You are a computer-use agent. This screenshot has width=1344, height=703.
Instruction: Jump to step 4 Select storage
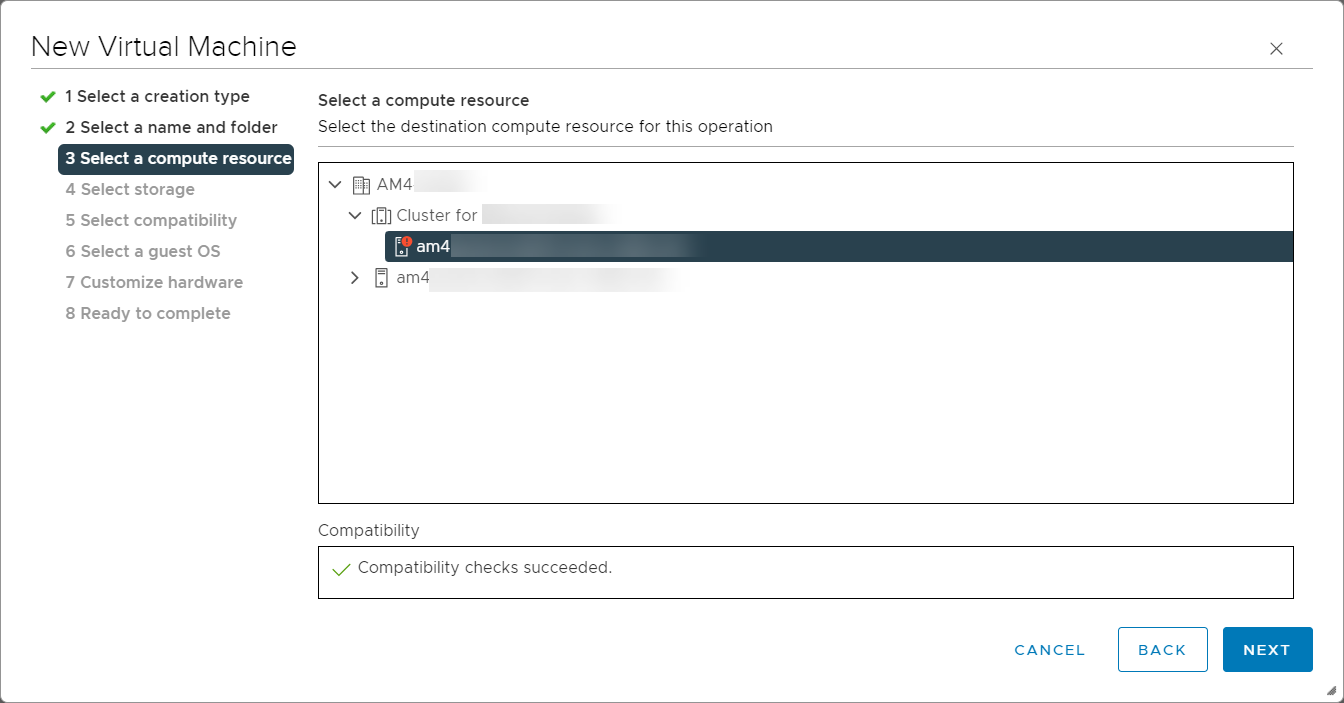pyautogui.click(x=130, y=190)
